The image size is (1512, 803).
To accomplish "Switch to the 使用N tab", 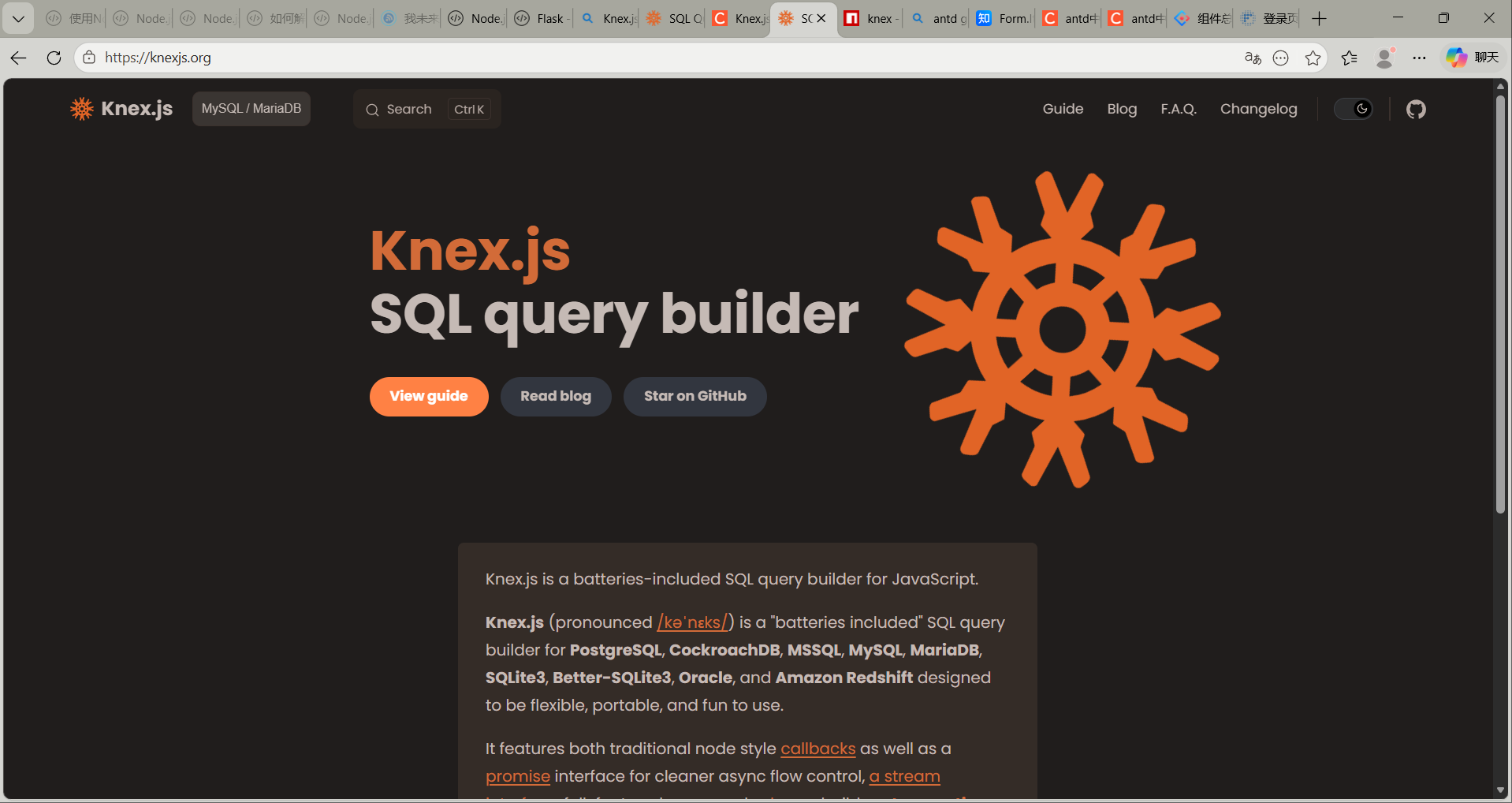I will [x=74, y=18].
